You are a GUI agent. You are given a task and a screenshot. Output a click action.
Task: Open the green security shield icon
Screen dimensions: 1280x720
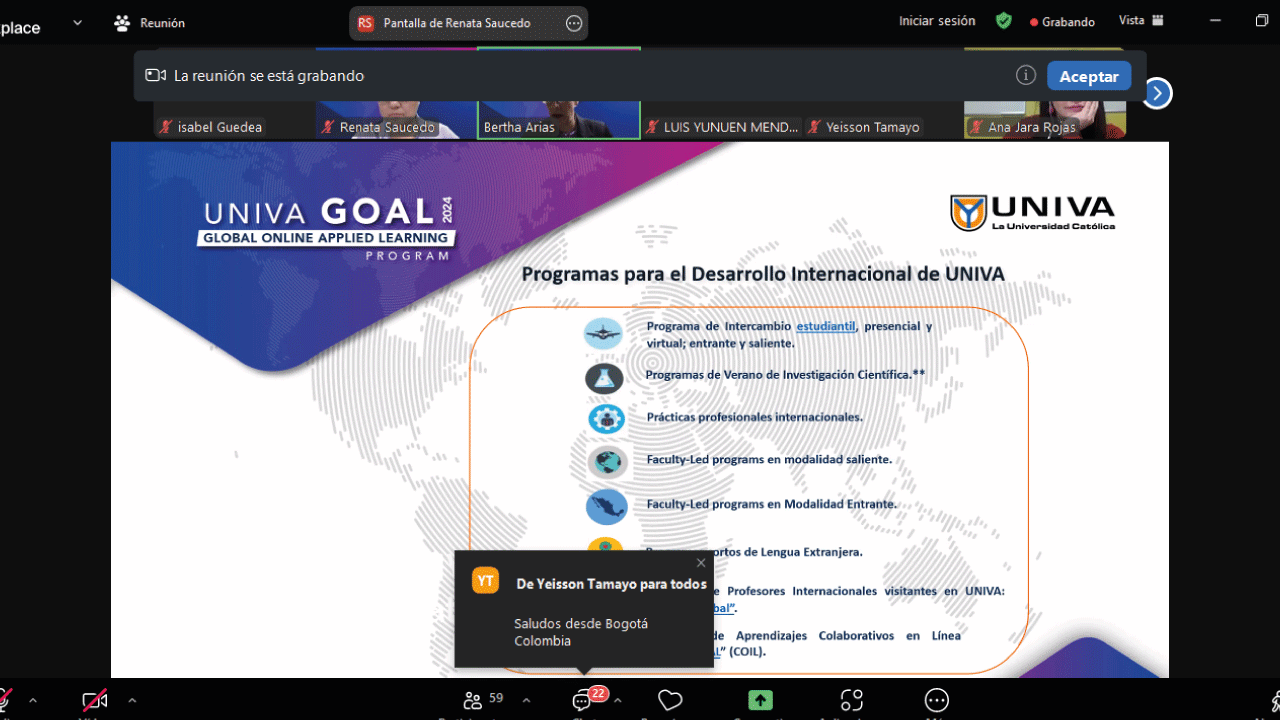pos(1003,21)
